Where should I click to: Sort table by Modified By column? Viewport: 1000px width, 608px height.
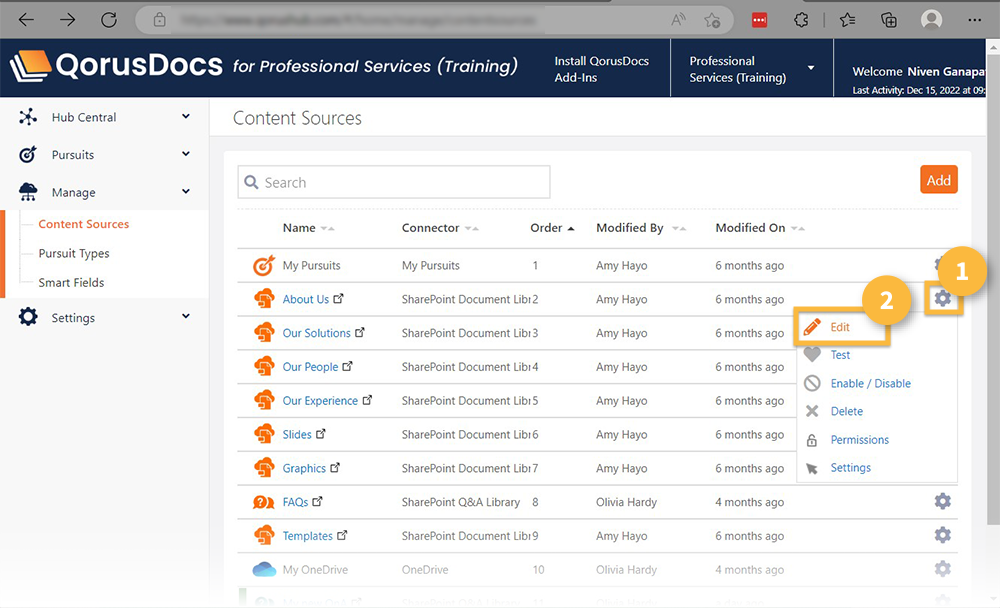[x=640, y=228]
